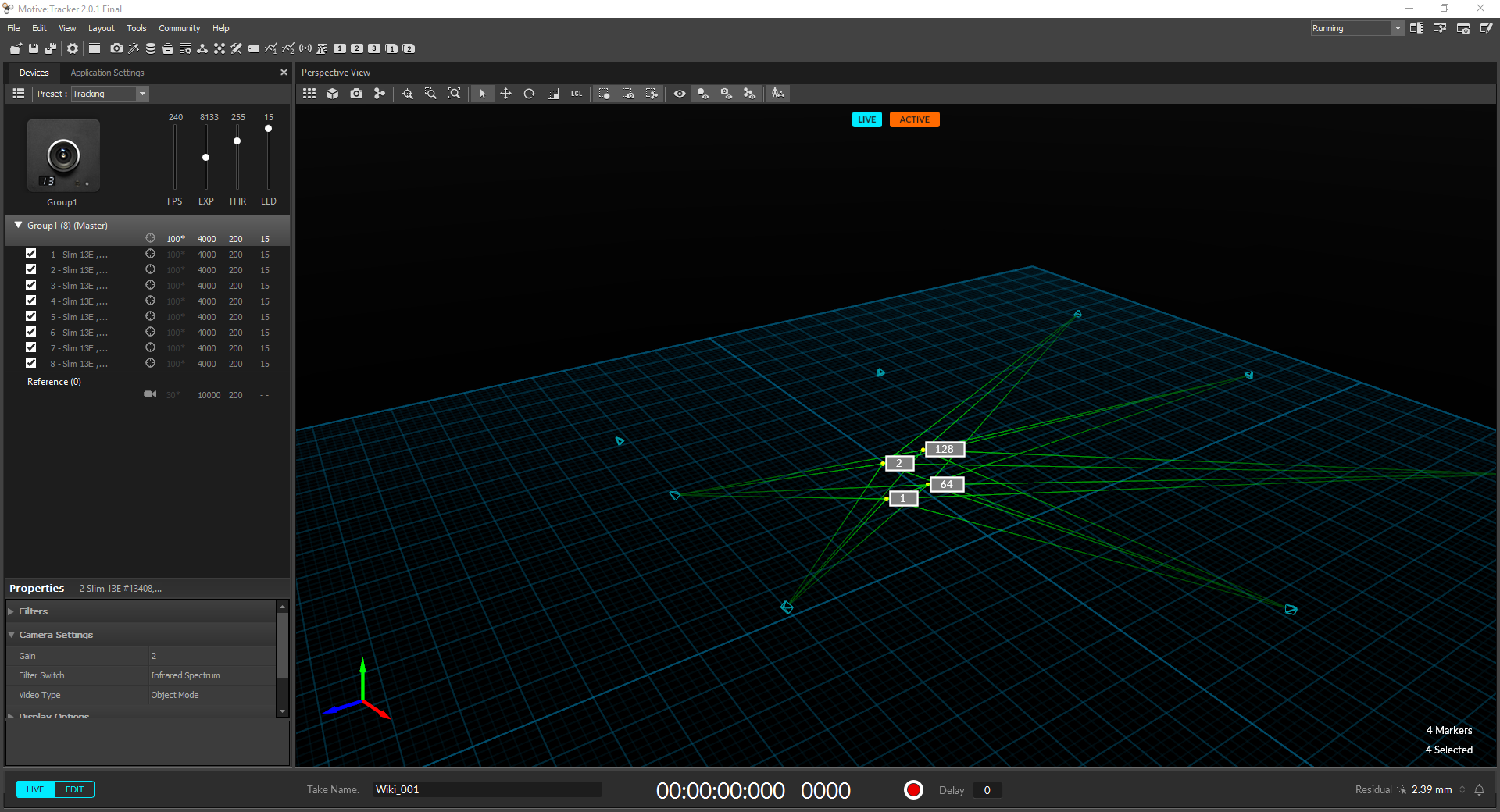Select the rotate tool in viewport toolbar
Screen dimensions: 1500x812
529,94
